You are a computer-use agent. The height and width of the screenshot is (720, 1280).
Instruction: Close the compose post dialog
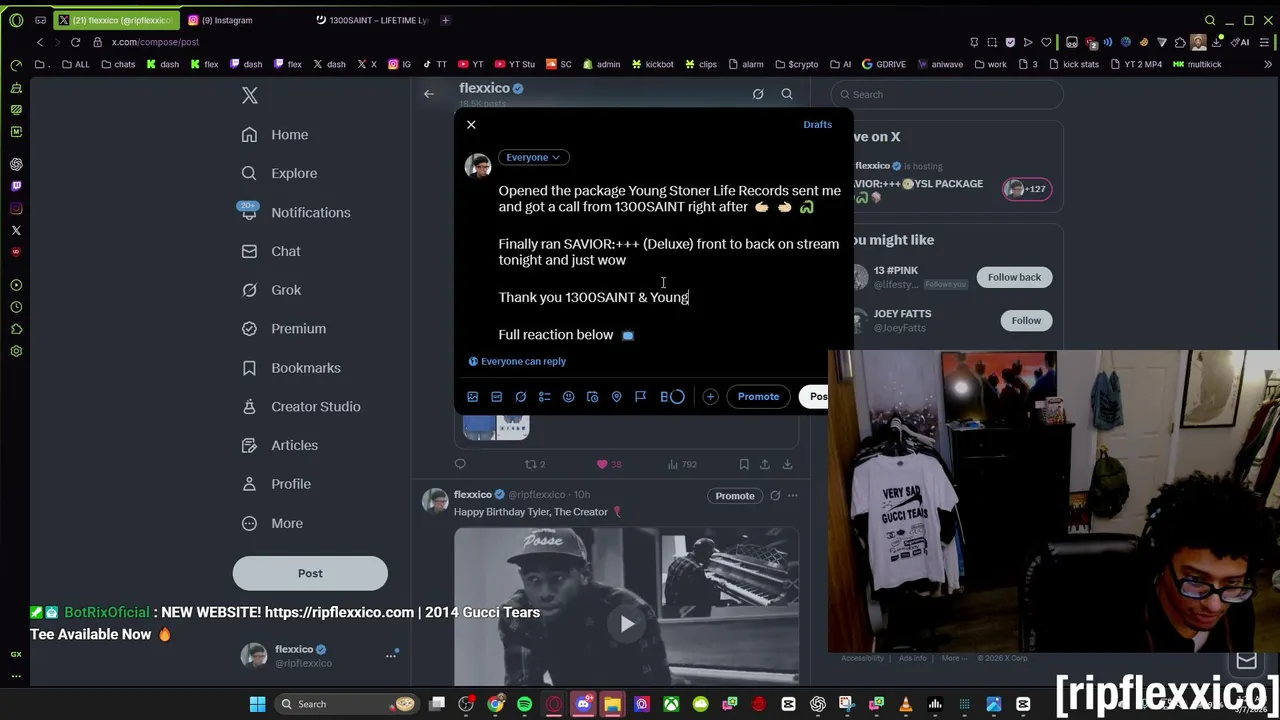(x=471, y=125)
